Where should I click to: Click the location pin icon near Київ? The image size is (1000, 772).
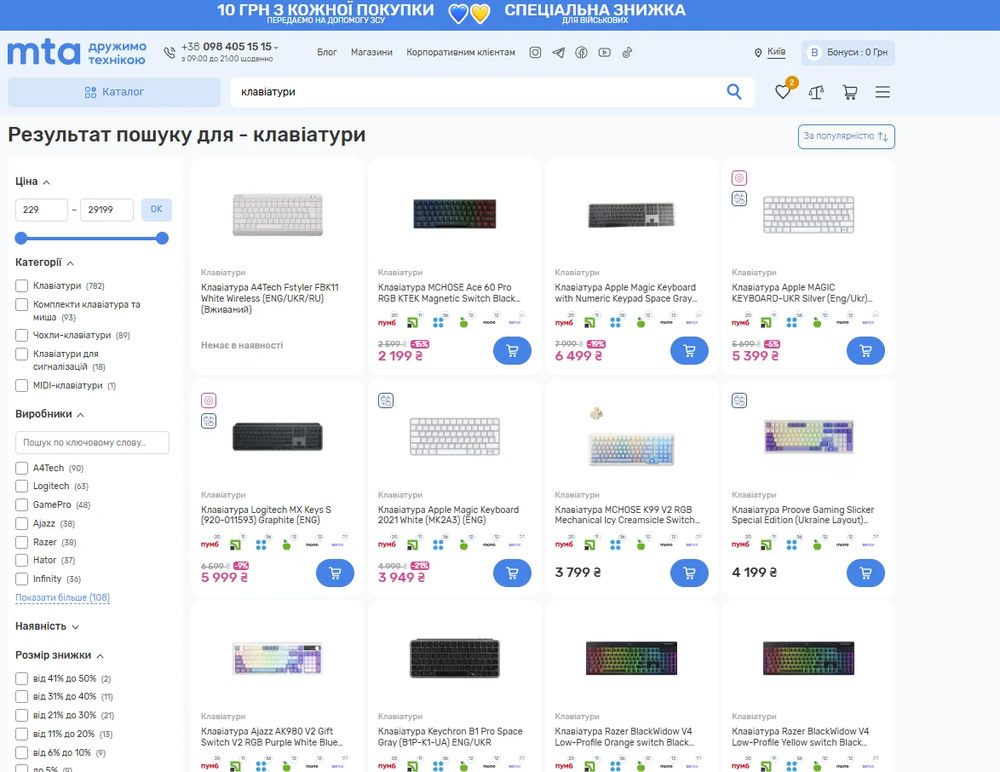(x=758, y=52)
